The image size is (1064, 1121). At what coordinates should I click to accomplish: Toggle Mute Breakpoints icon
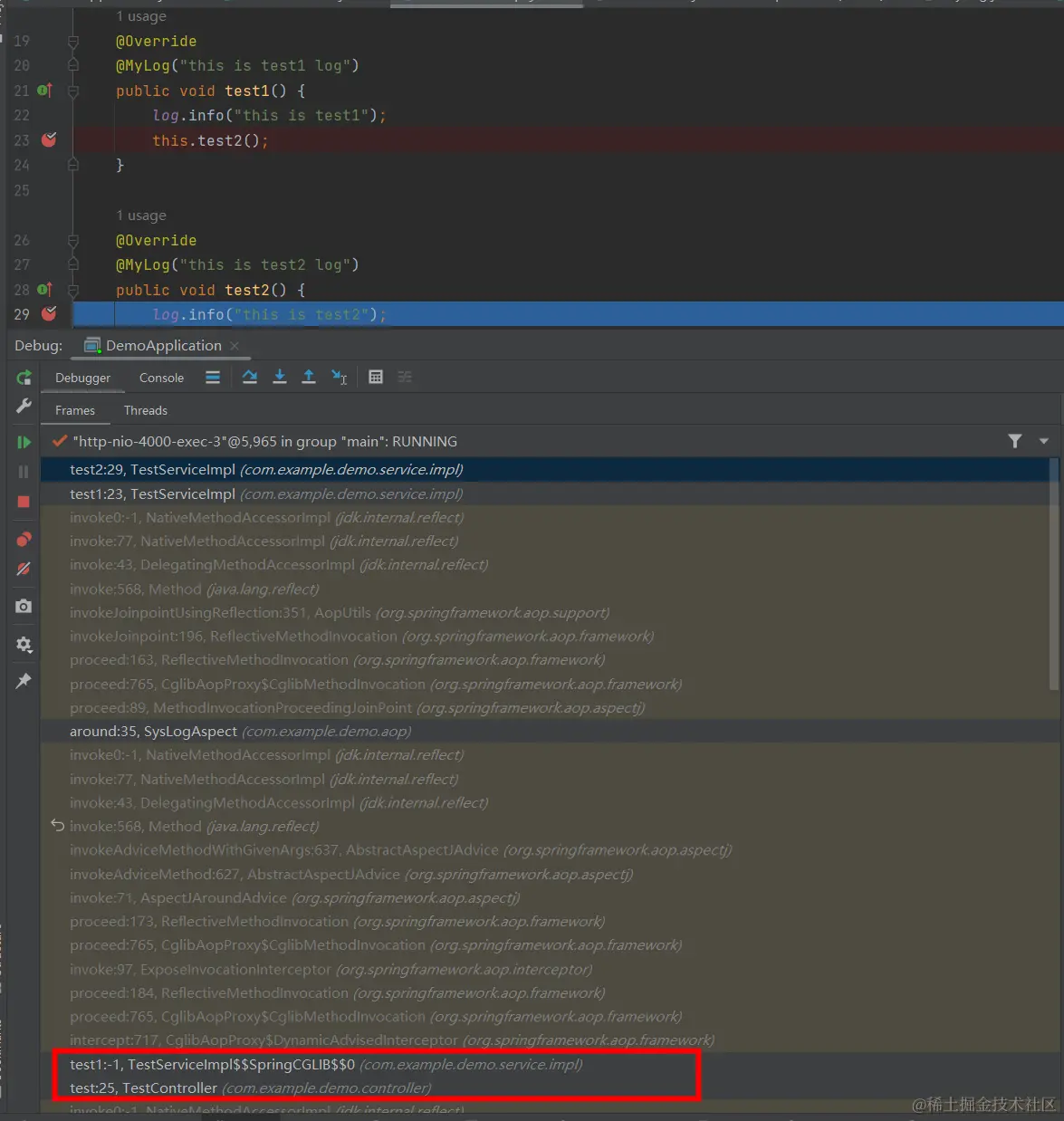[24, 570]
